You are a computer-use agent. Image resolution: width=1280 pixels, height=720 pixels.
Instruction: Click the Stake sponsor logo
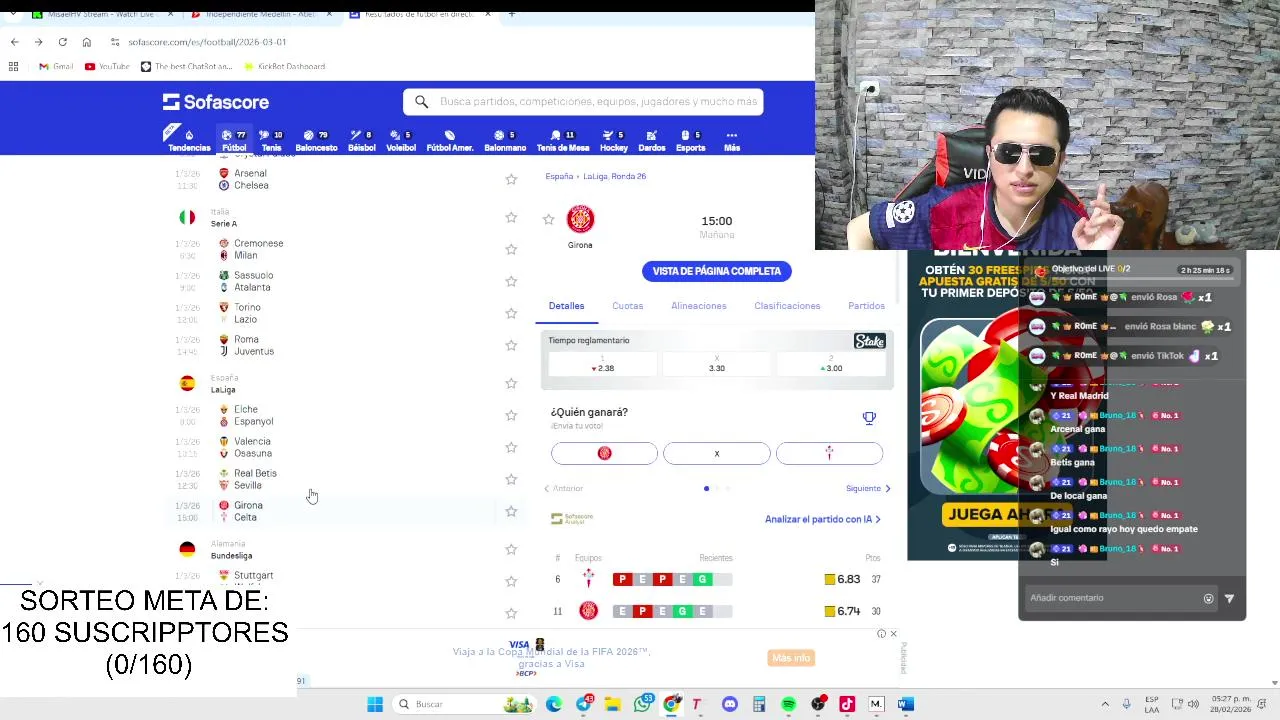(x=869, y=341)
